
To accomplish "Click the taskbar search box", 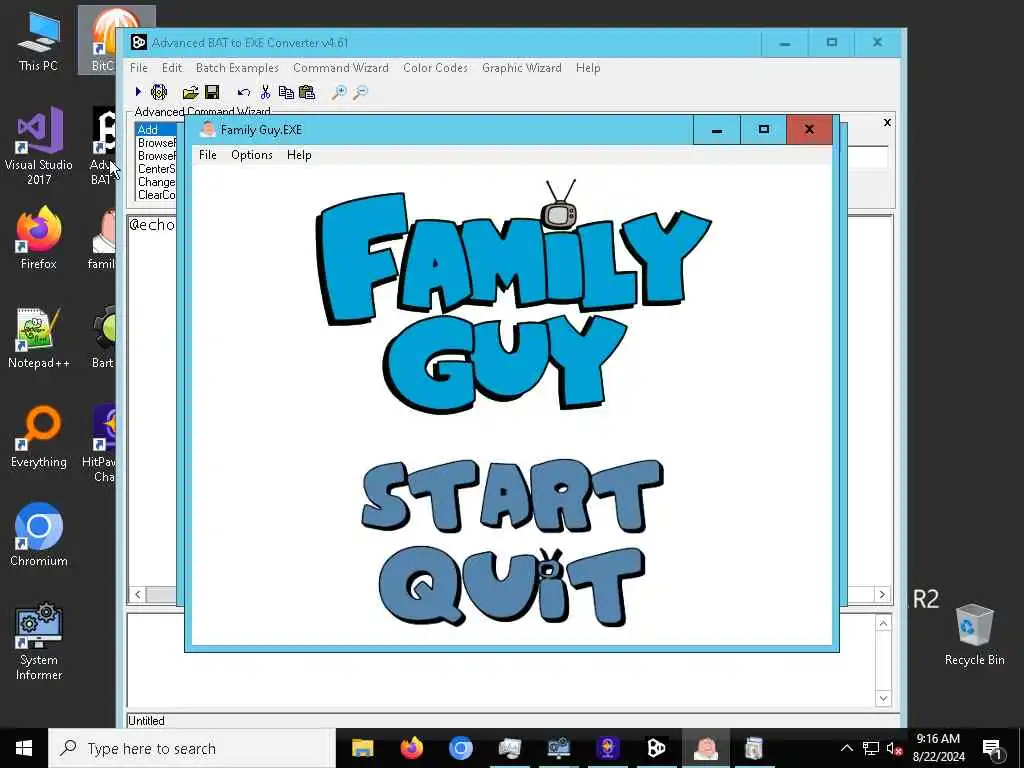I will (192, 748).
